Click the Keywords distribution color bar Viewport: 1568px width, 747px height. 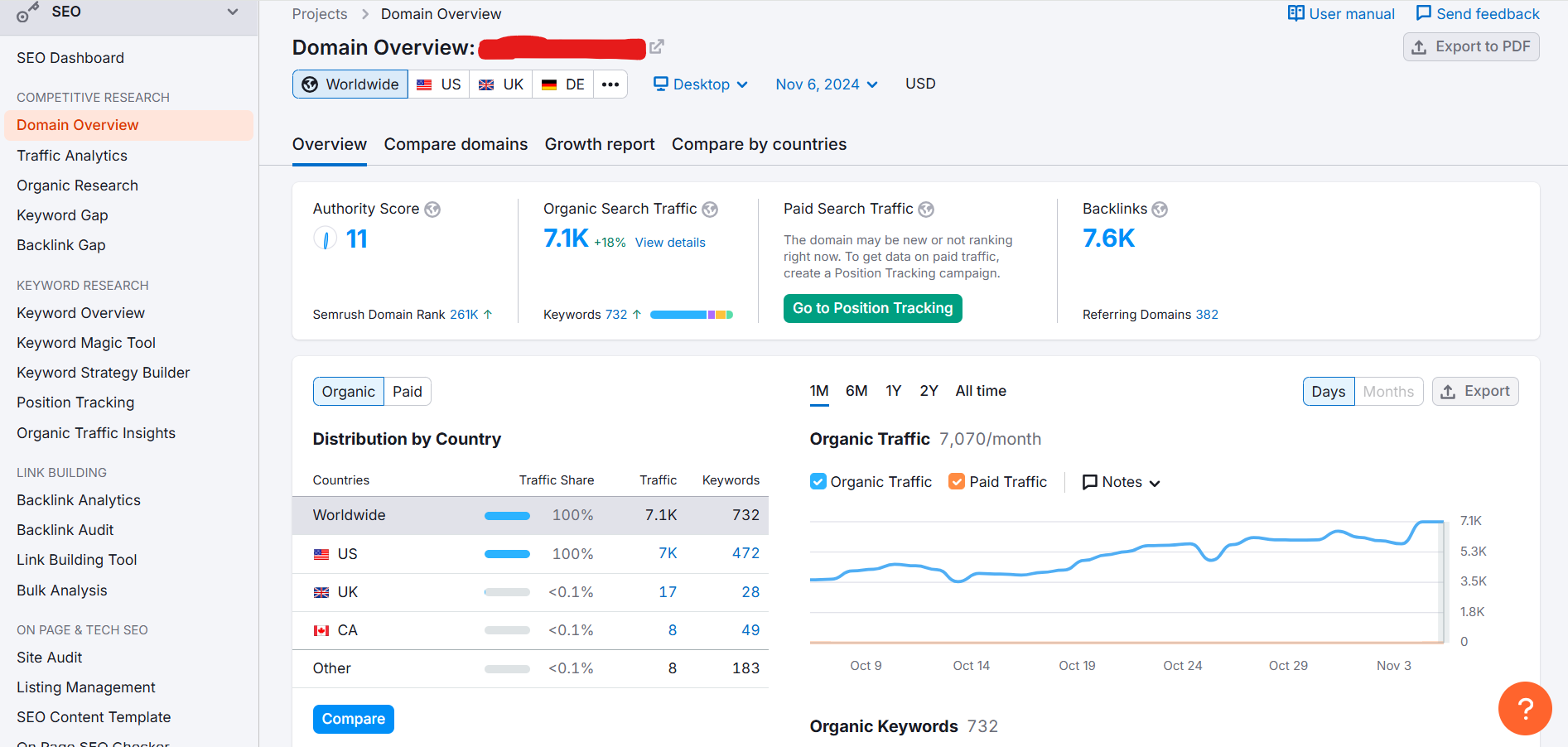[692, 315]
